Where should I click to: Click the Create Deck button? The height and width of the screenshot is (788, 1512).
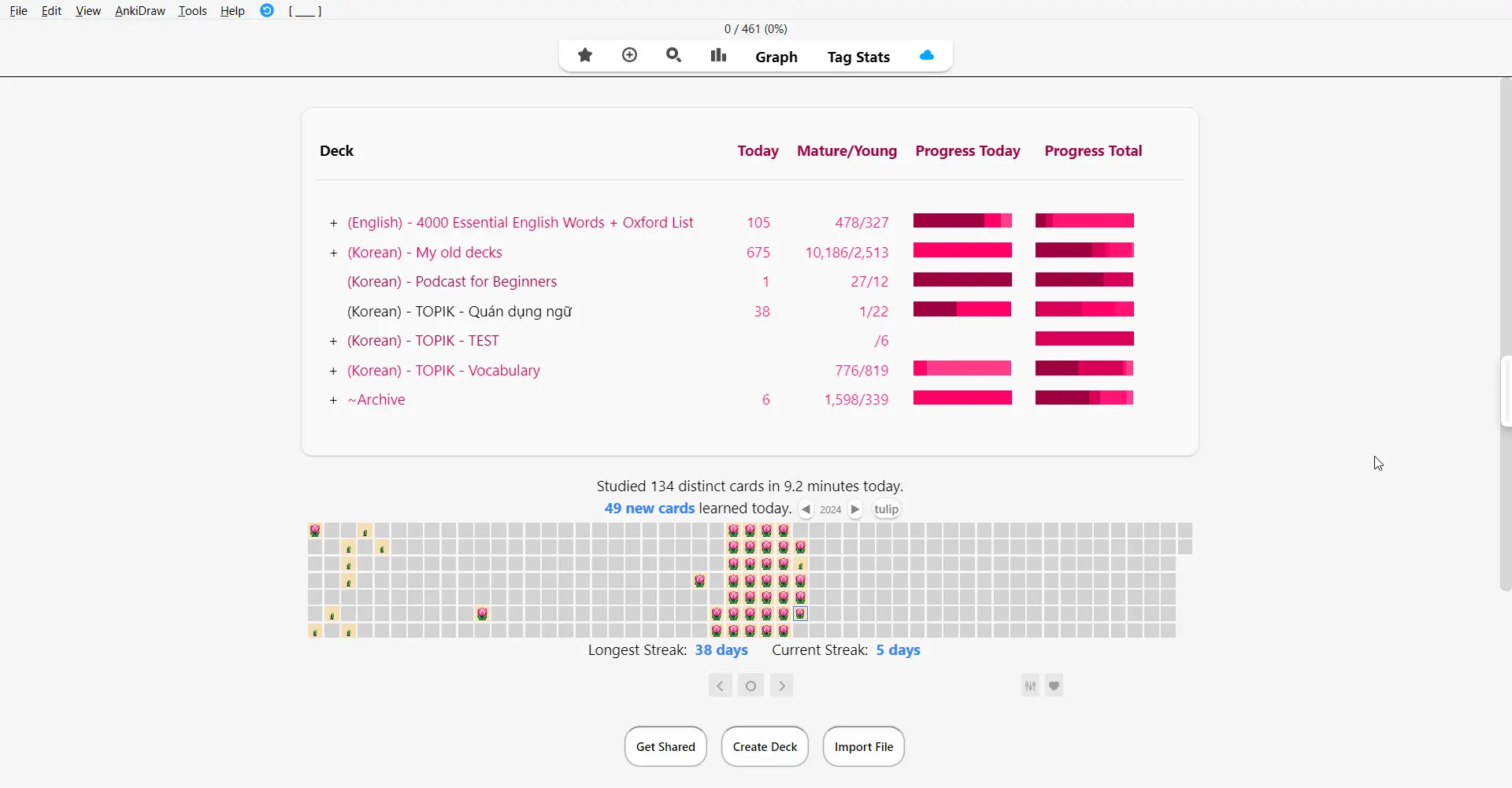click(x=765, y=746)
